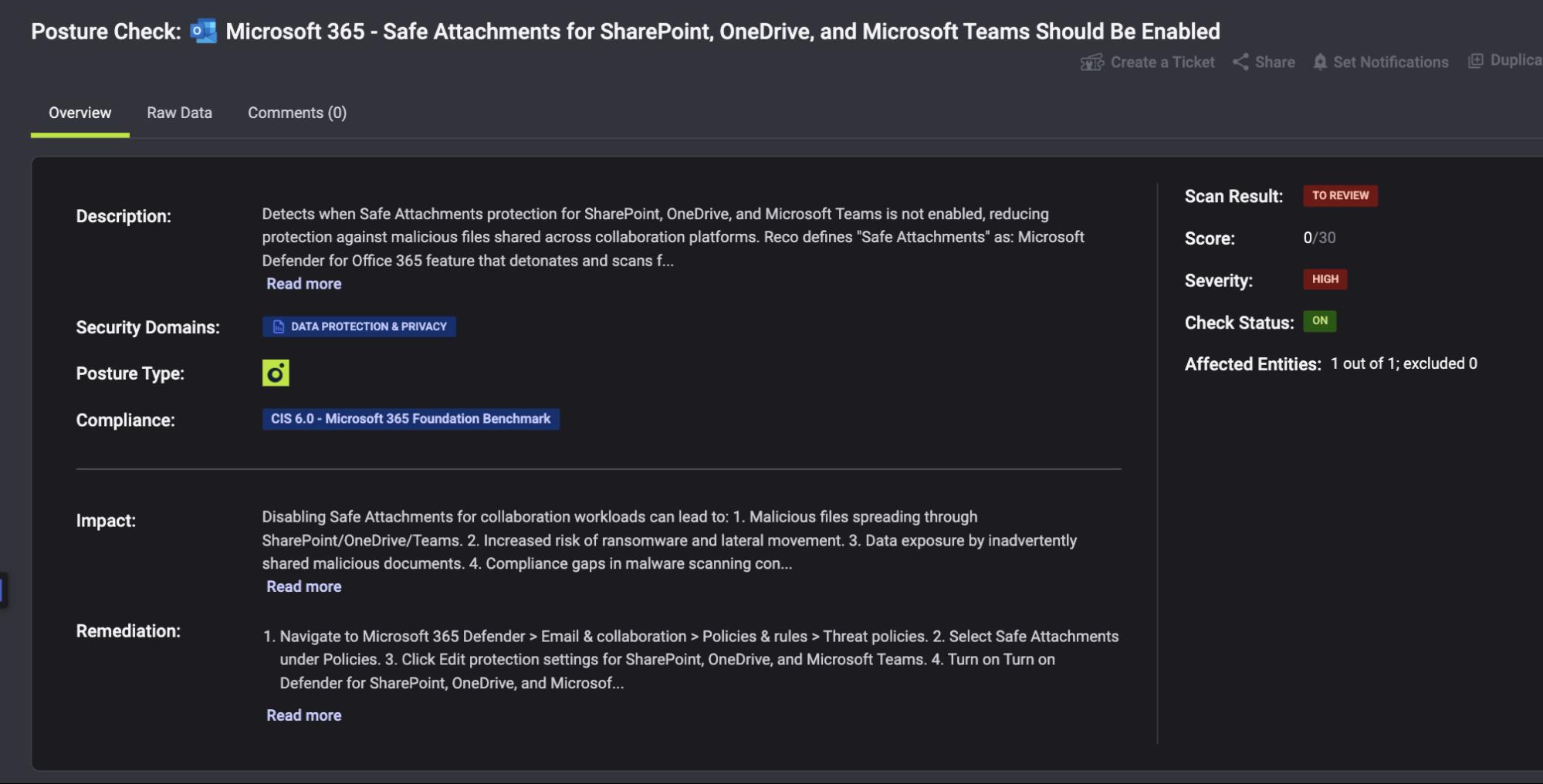
Task: Expand the Remediation steps with Read more
Action: pos(303,715)
